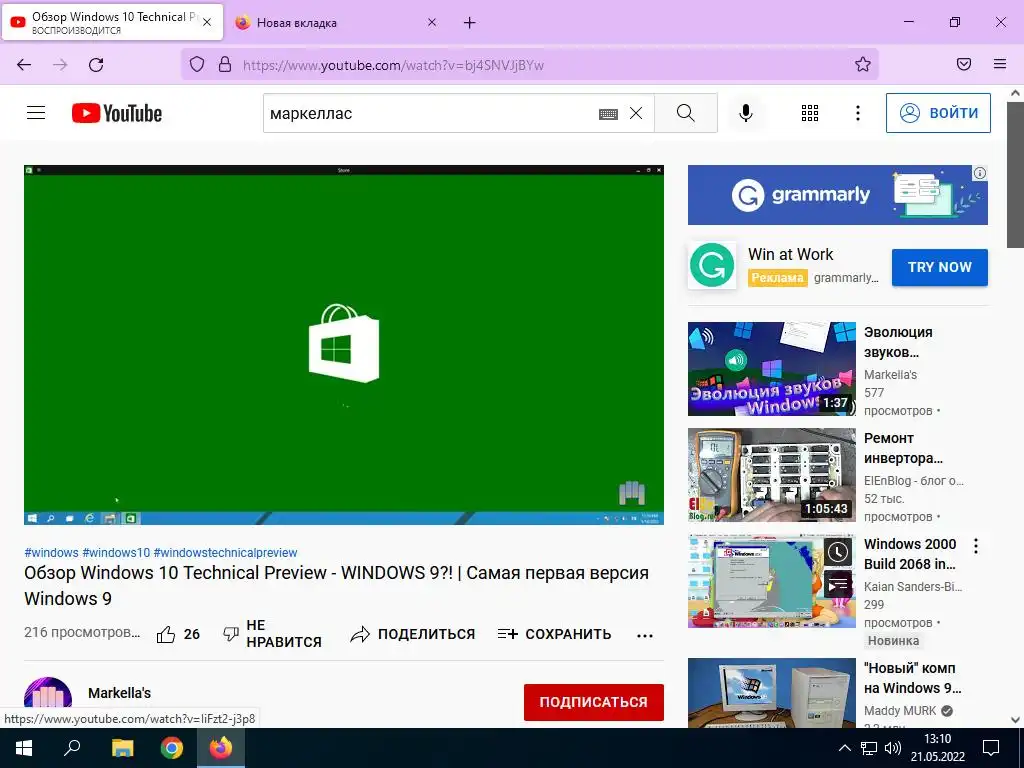Bookmark this page with the star
This screenshot has height=768, width=1024.
(863, 64)
